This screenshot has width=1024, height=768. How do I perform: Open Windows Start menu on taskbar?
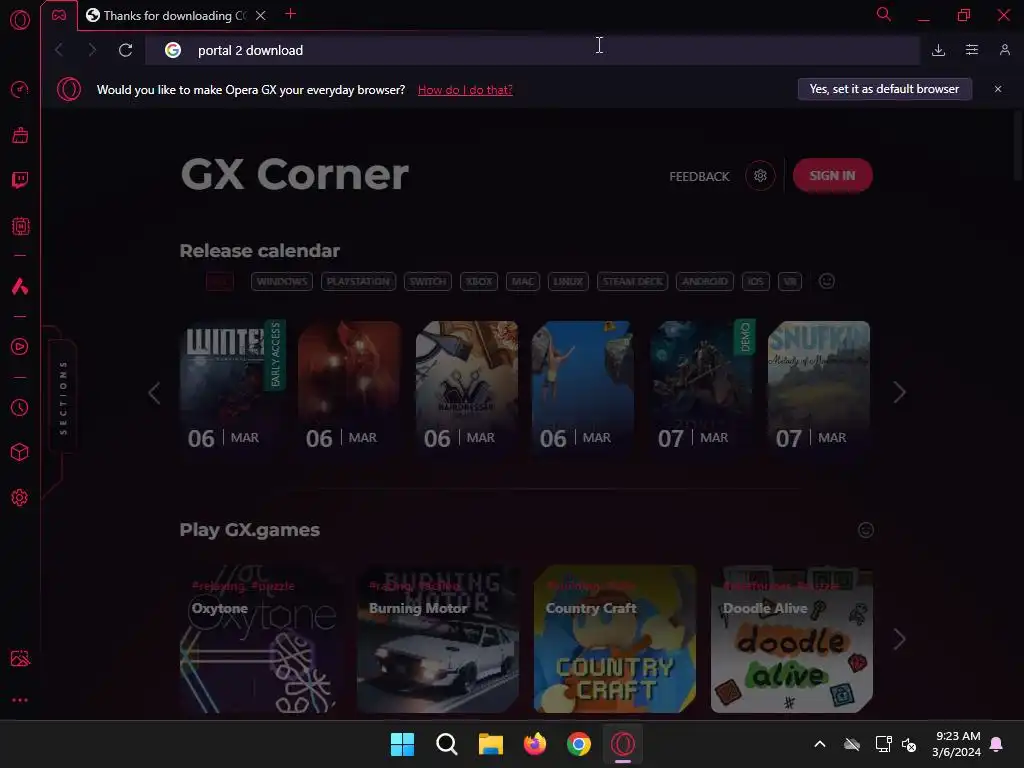(x=402, y=744)
